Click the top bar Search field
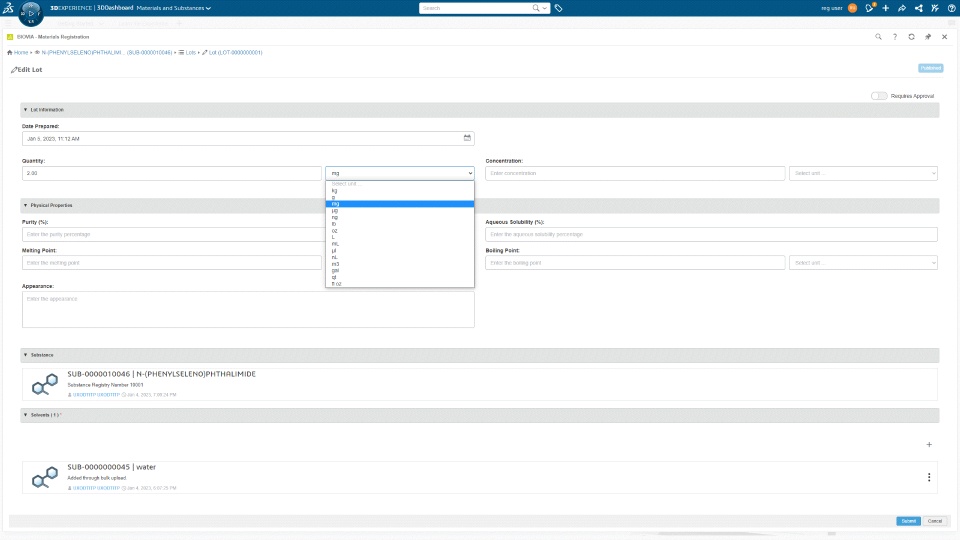 click(x=475, y=8)
